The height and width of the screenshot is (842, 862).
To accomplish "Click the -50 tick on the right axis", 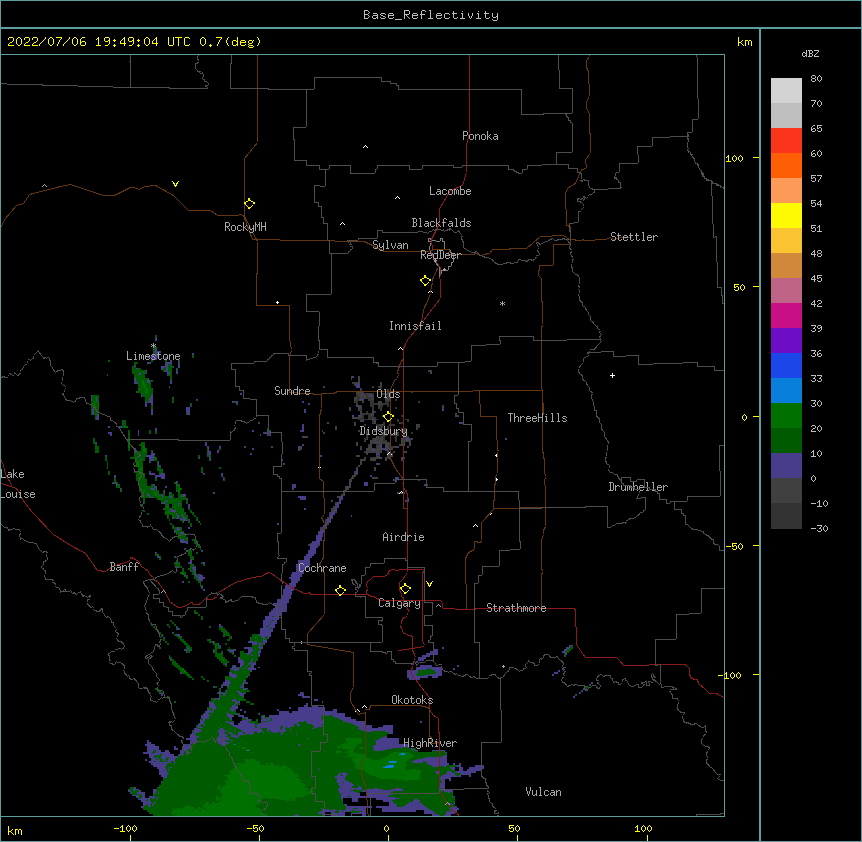I will pos(734,546).
